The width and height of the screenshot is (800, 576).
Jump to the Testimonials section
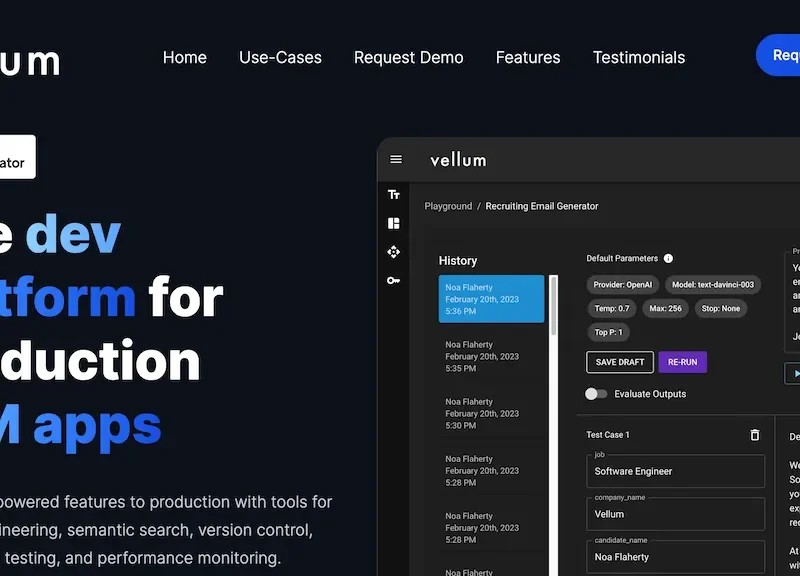639,57
